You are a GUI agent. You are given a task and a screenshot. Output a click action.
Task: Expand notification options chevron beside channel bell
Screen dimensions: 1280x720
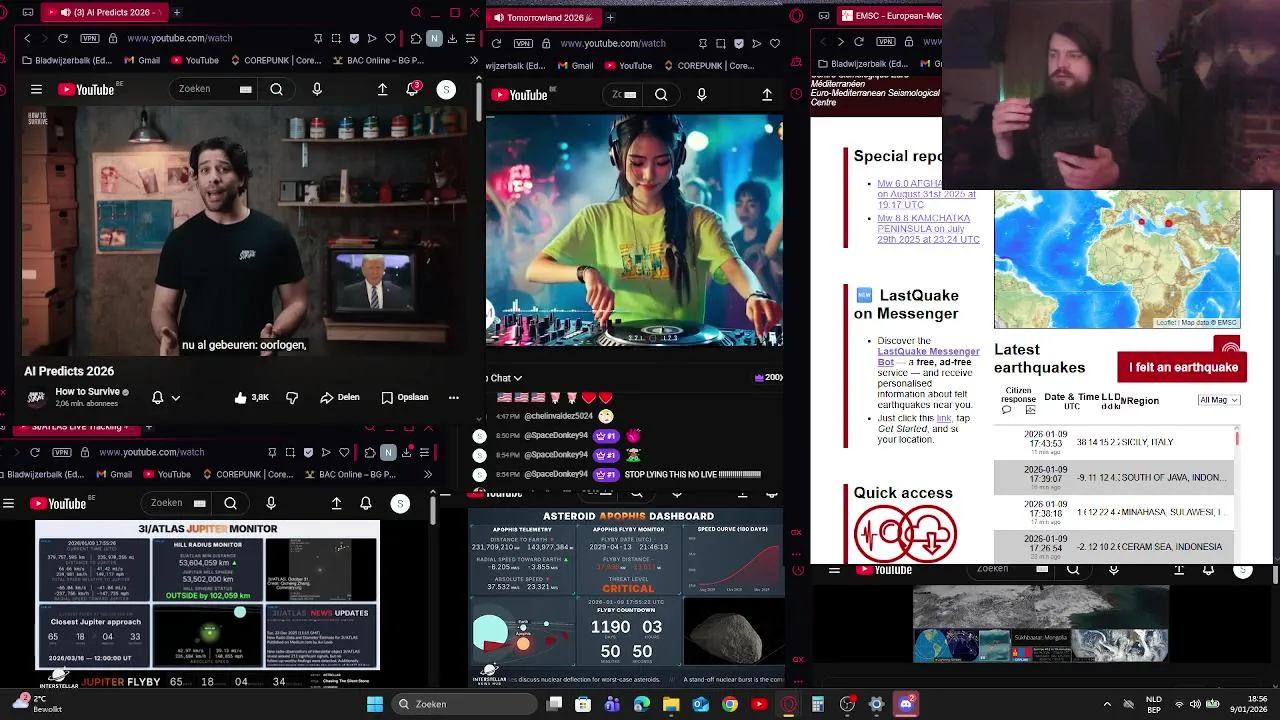click(176, 397)
